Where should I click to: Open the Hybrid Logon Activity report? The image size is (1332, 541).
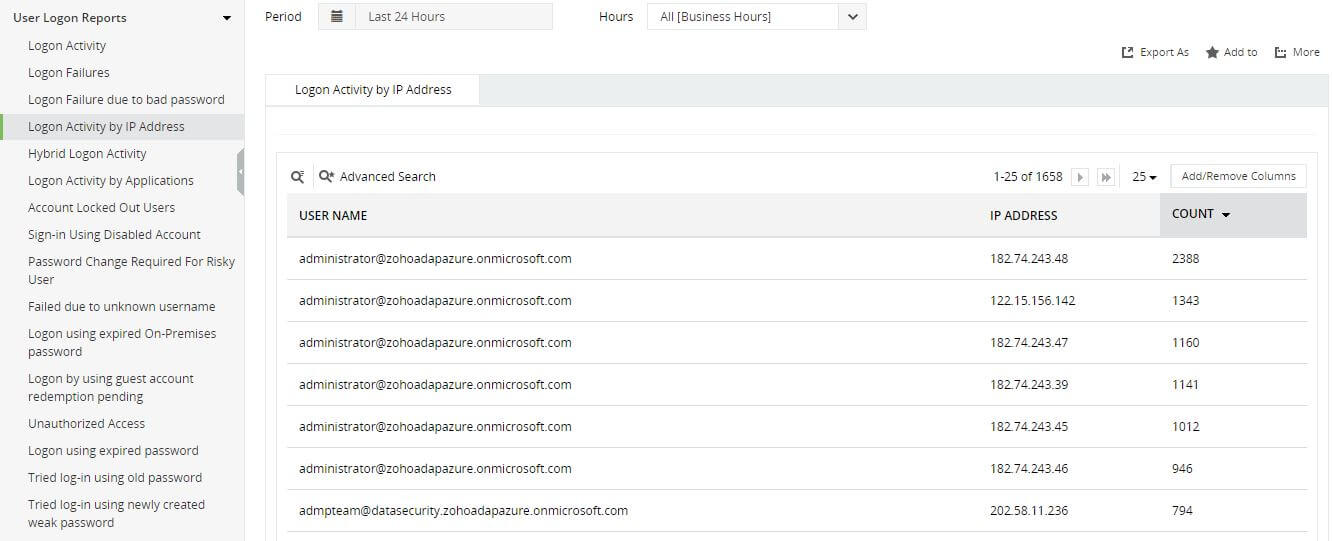[87, 154]
